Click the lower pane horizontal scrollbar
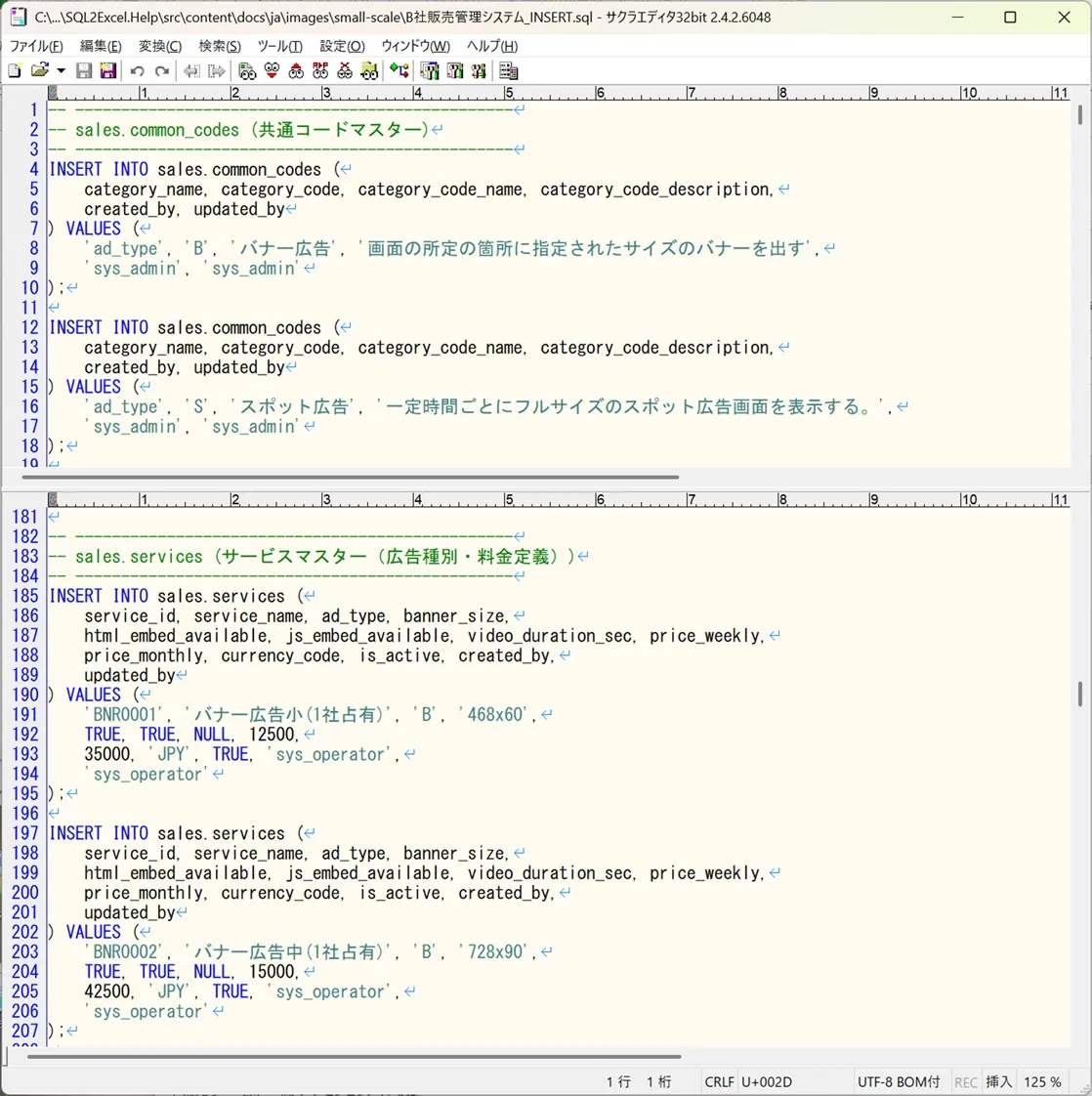1092x1096 pixels. 354,1056
